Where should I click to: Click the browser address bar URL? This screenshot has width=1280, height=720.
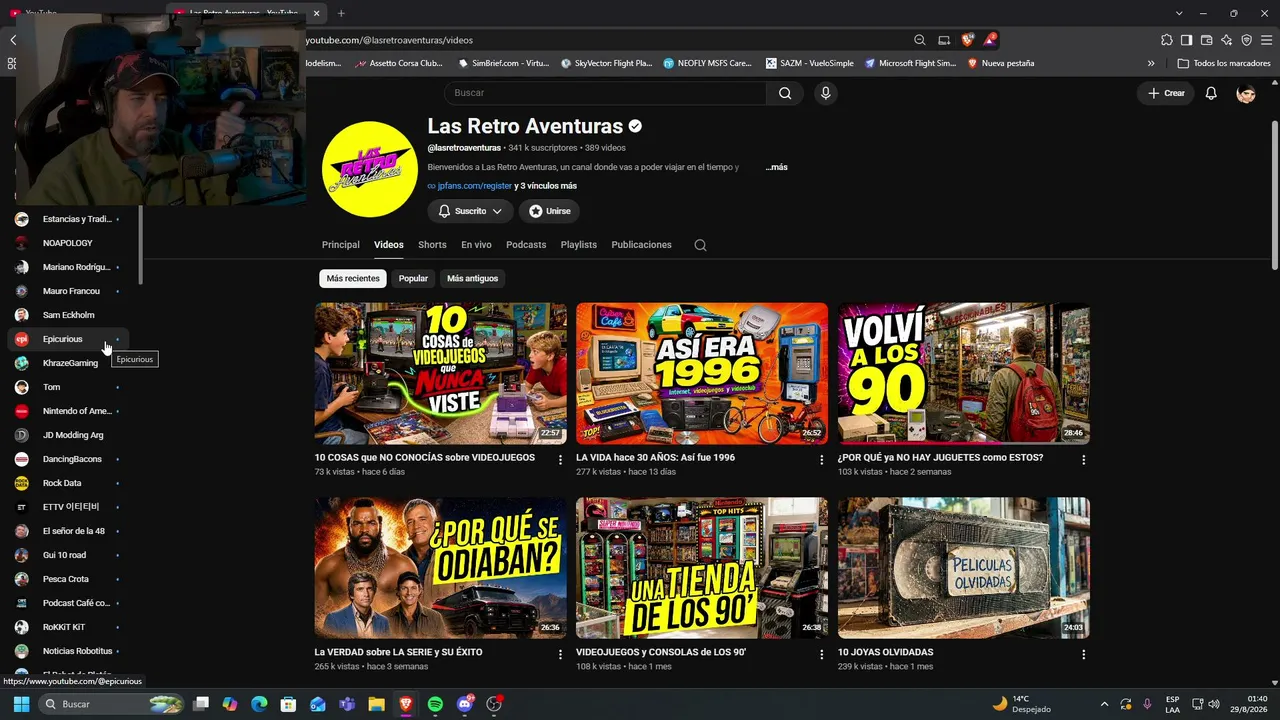click(389, 40)
